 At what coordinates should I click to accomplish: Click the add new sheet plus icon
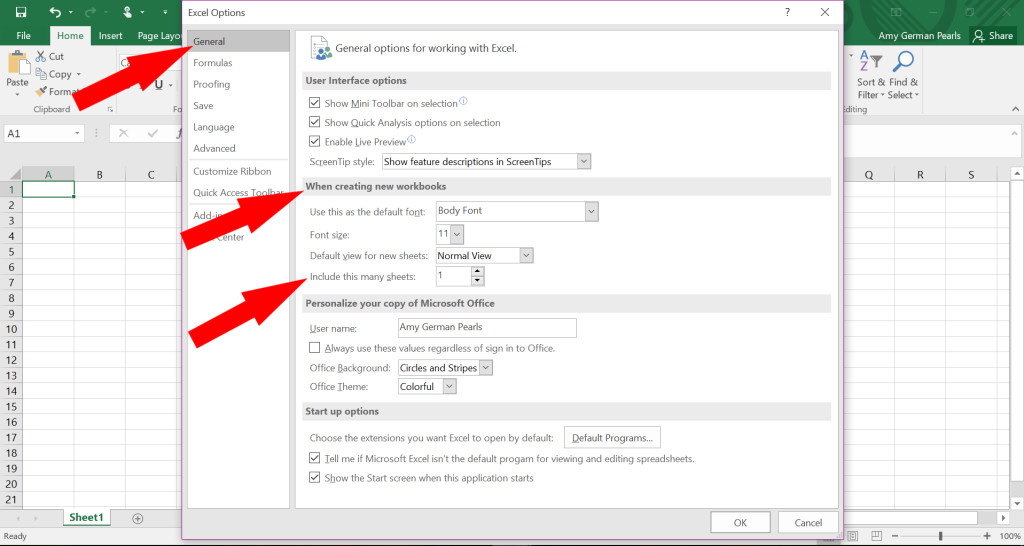click(x=138, y=518)
